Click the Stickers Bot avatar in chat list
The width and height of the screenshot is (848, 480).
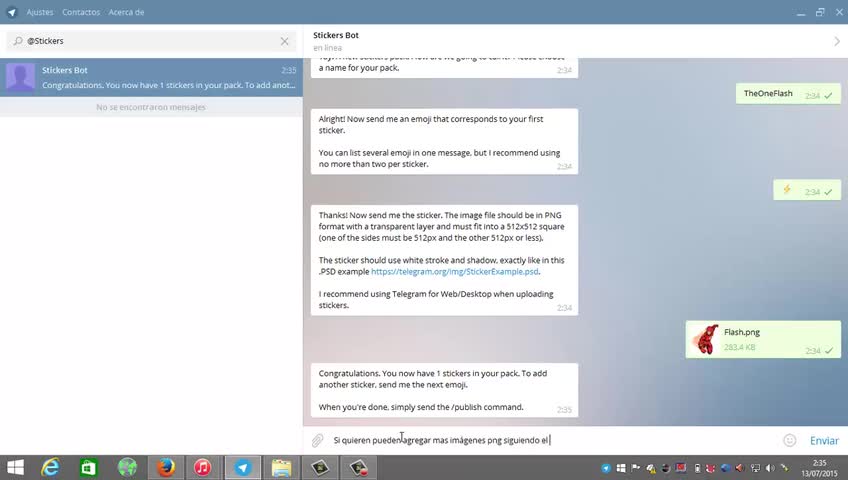[x=20, y=77]
